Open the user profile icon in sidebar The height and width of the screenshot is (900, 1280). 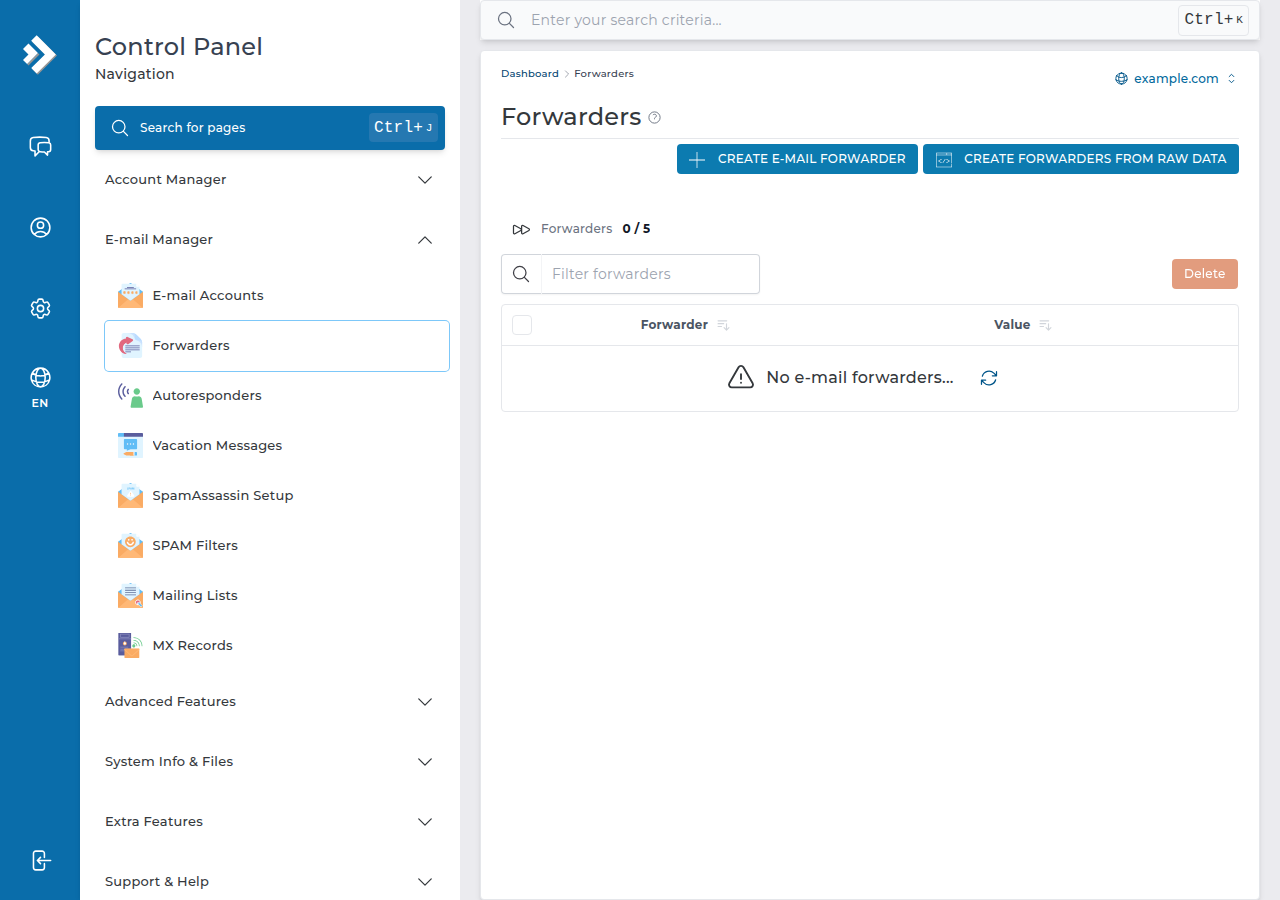(40, 228)
